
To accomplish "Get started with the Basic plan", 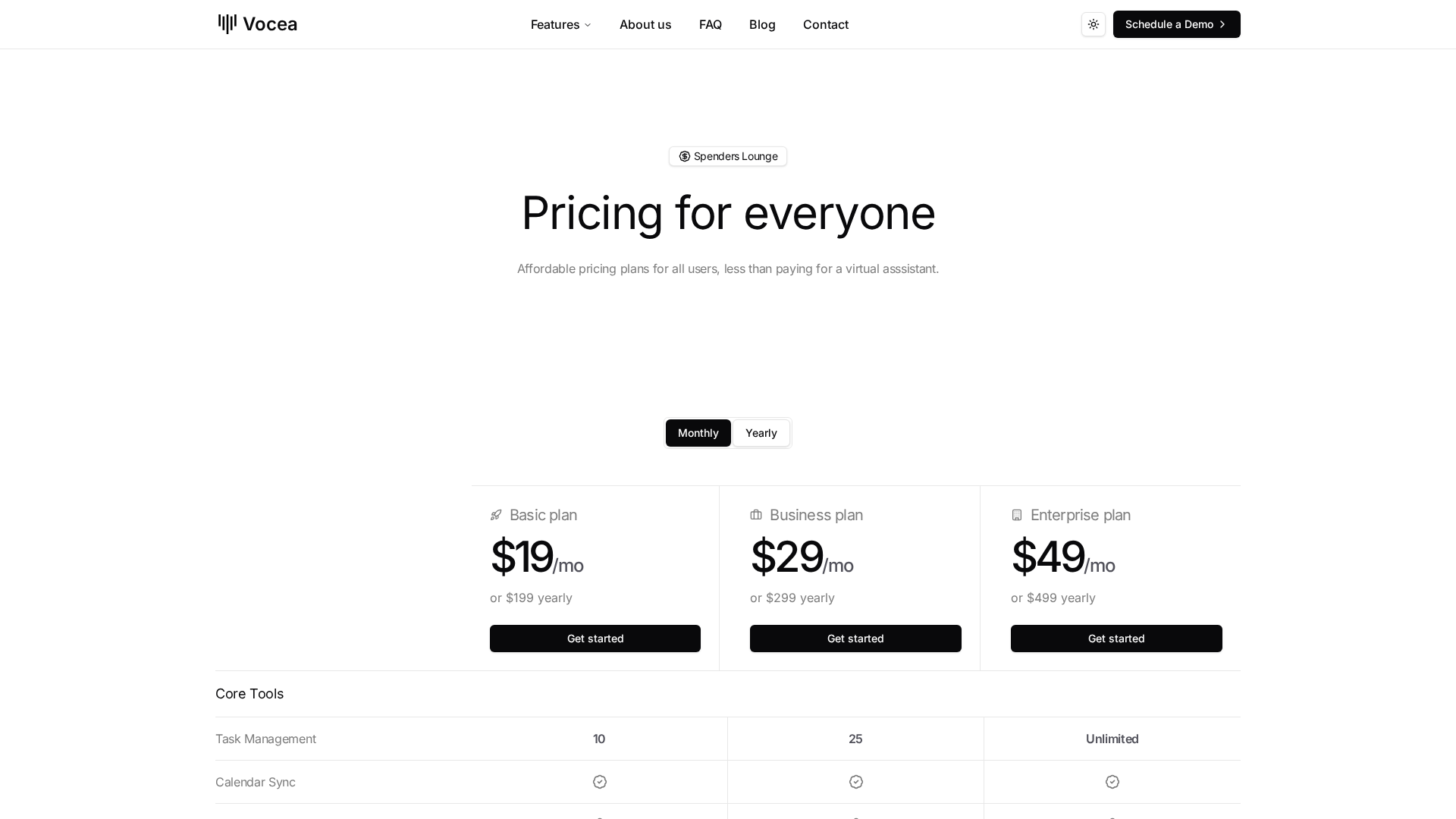I will [x=595, y=639].
